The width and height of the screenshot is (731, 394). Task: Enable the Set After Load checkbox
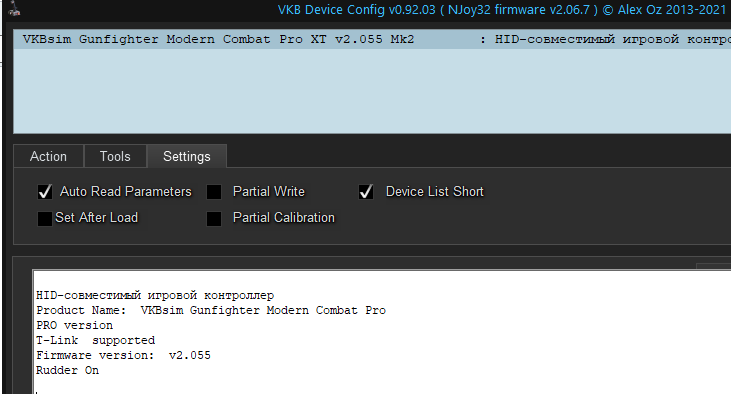click(x=45, y=218)
